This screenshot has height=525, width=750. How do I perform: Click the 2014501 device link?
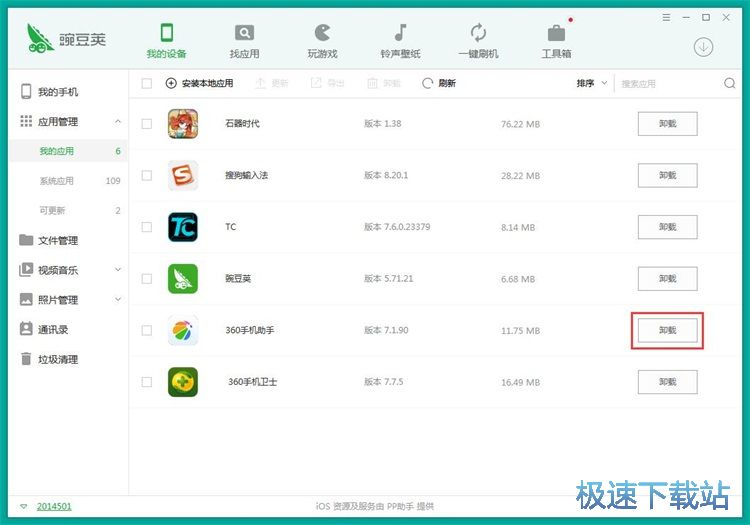(x=54, y=506)
